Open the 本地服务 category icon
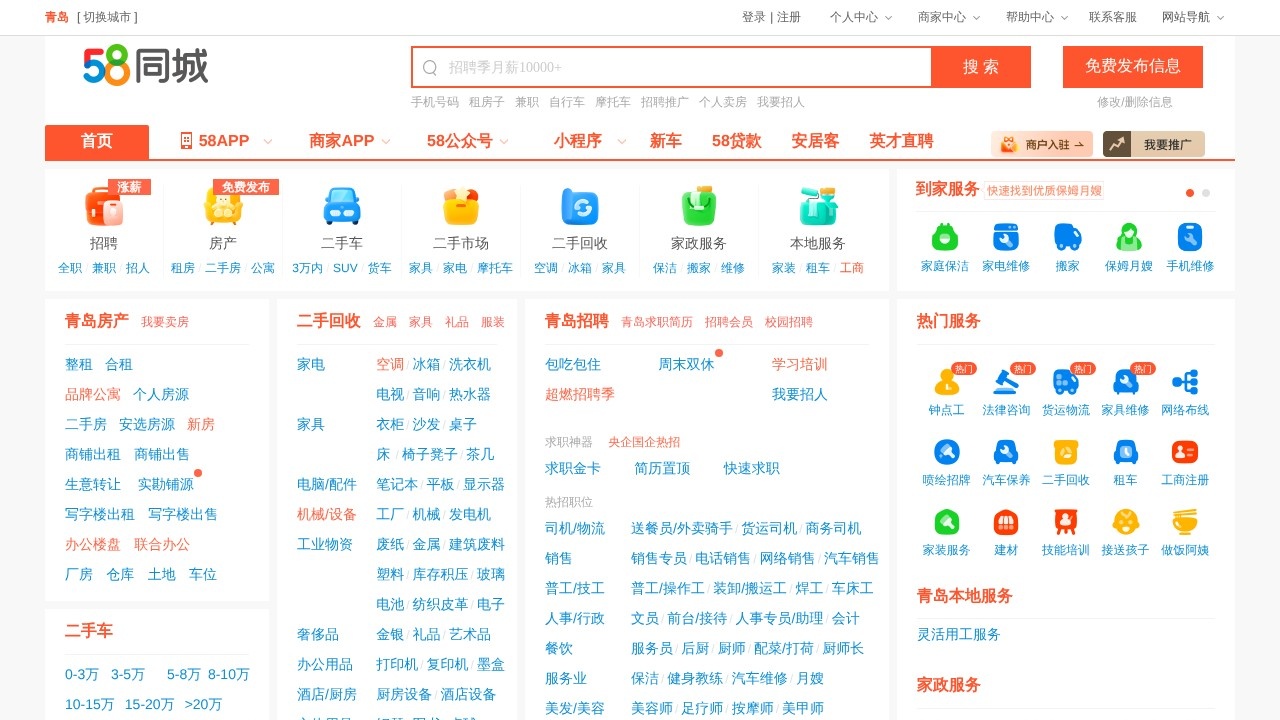This screenshot has height=720, width=1280. (x=818, y=207)
